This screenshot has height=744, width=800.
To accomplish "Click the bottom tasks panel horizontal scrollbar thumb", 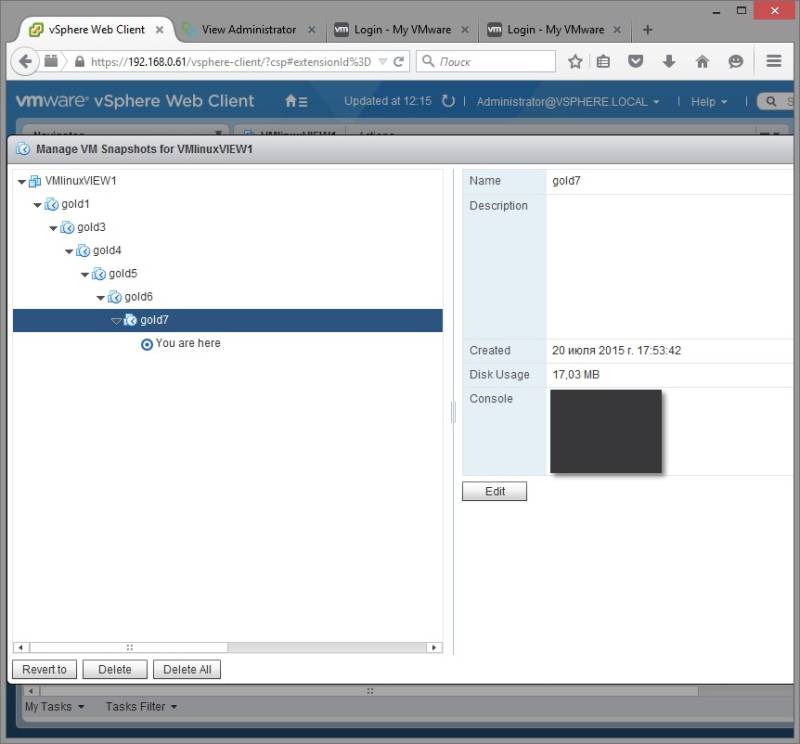I will point(369,691).
